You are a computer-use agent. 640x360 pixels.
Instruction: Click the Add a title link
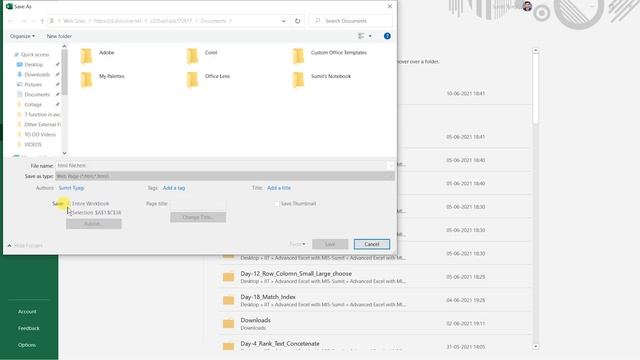click(x=279, y=188)
